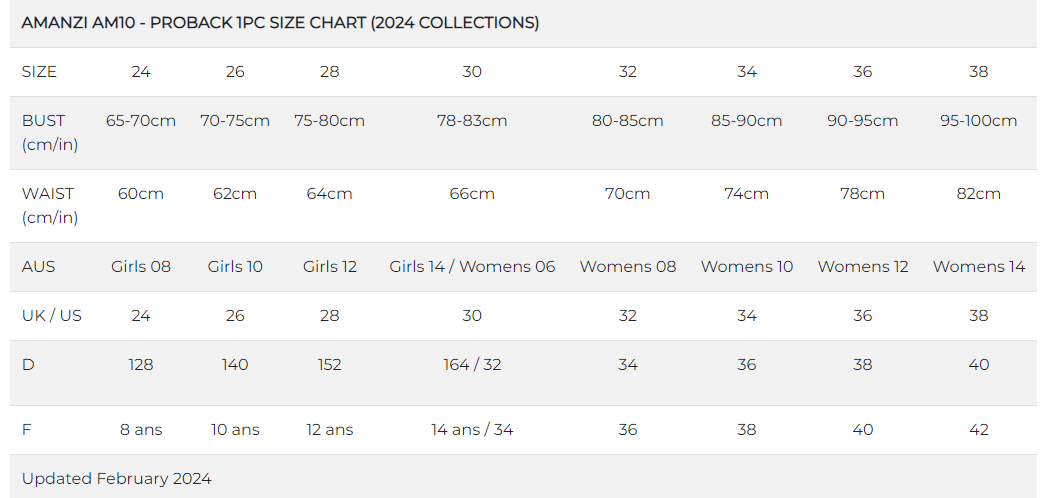Select the 65-70cm bust measurement cell
This screenshot has height=498, width=1060.
click(x=141, y=121)
